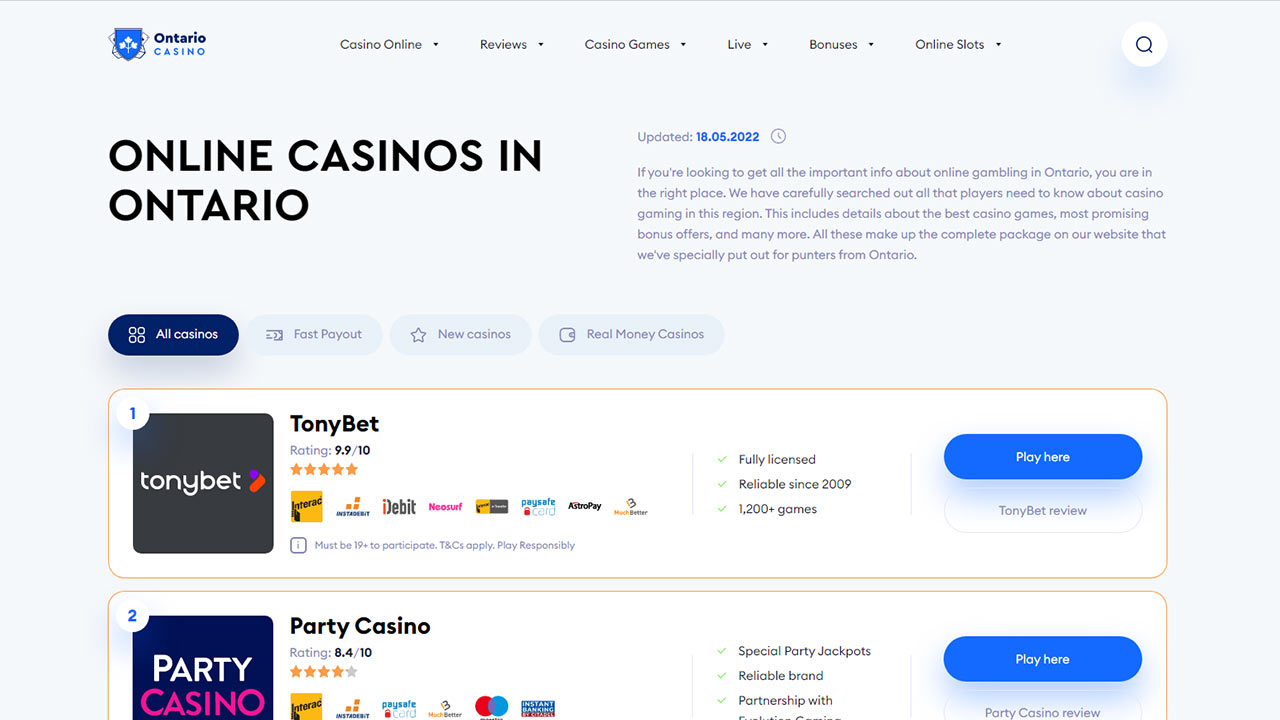Click the TonyBet logo thumbnail
Viewport: 1280px width, 720px height.
(203, 483)
